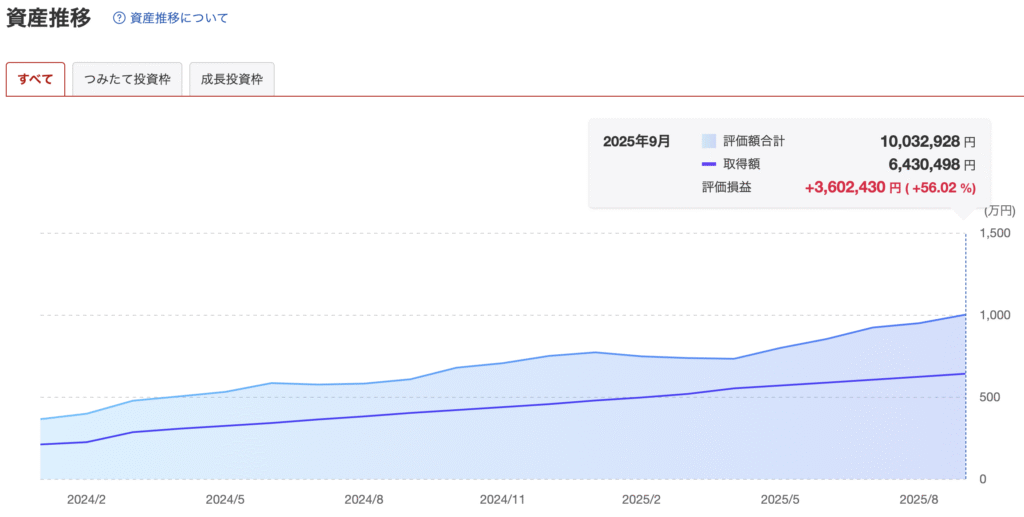The width and height of the screenshot is (1024, 517).
Task: Click the 2024/11 x-axis label
Action: click(502, 498)
